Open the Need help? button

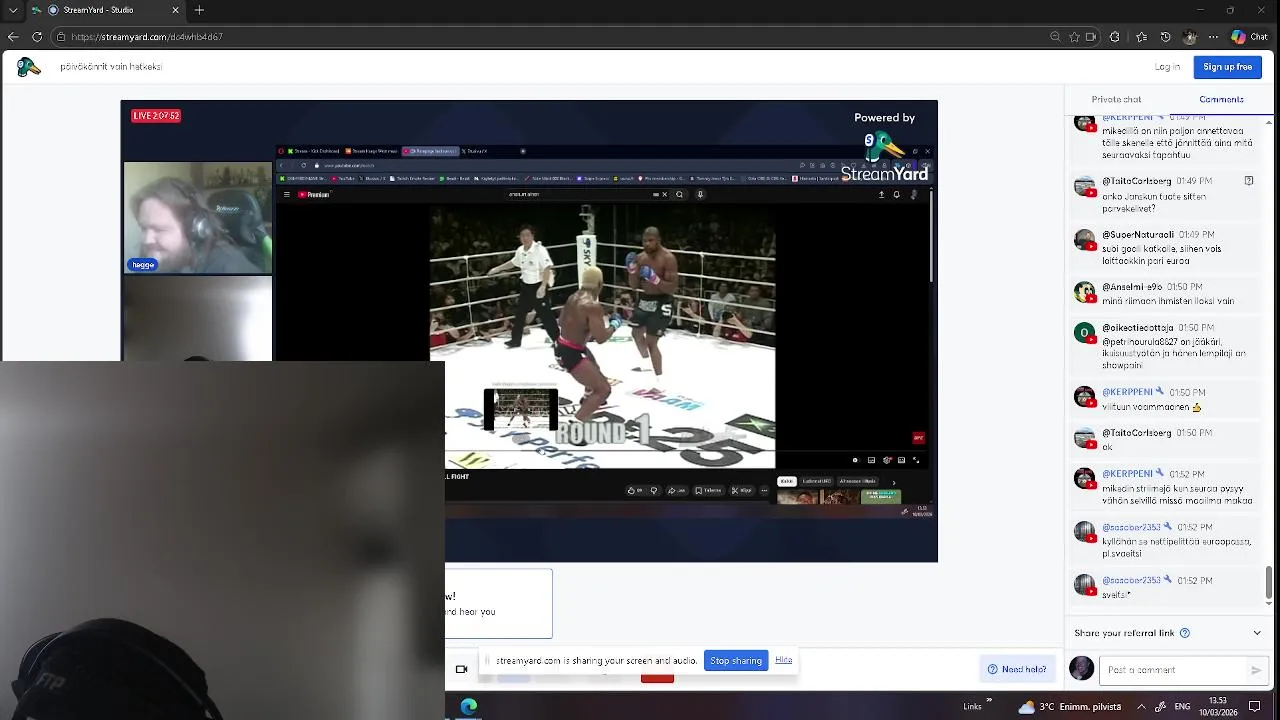coord(1017,669)
